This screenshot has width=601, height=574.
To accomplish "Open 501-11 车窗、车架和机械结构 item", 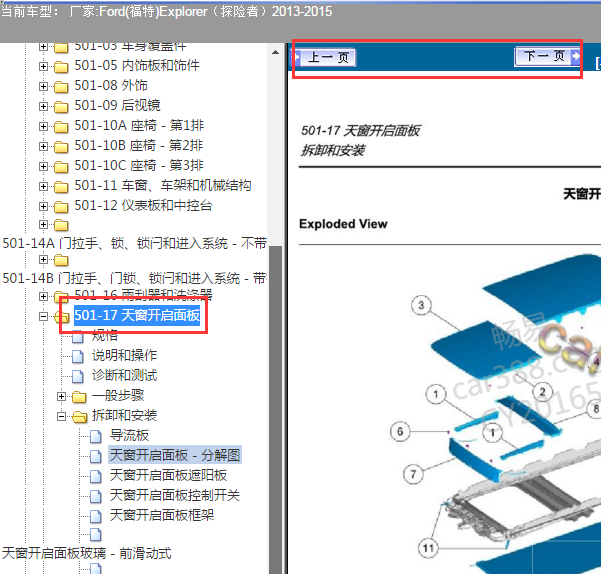I will tap(163, 185).
